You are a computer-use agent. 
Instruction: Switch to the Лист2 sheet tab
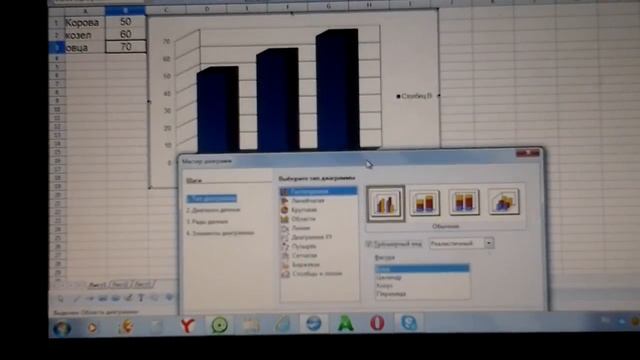click(120, 284)
